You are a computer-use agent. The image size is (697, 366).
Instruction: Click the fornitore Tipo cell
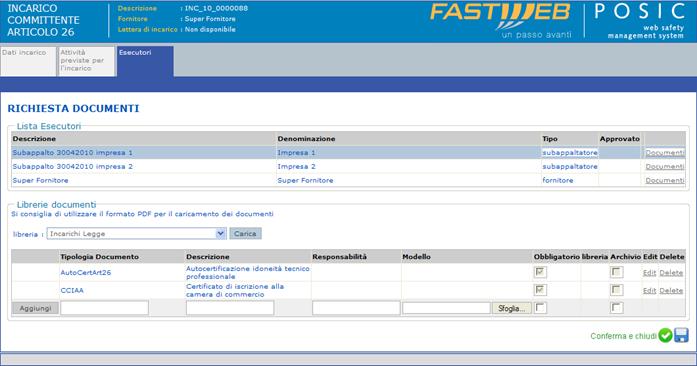(x=558, y=180)
